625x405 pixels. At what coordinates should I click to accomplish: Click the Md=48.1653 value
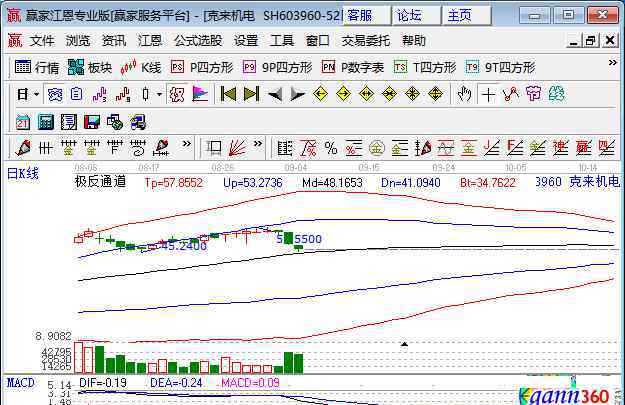(332, 183)
